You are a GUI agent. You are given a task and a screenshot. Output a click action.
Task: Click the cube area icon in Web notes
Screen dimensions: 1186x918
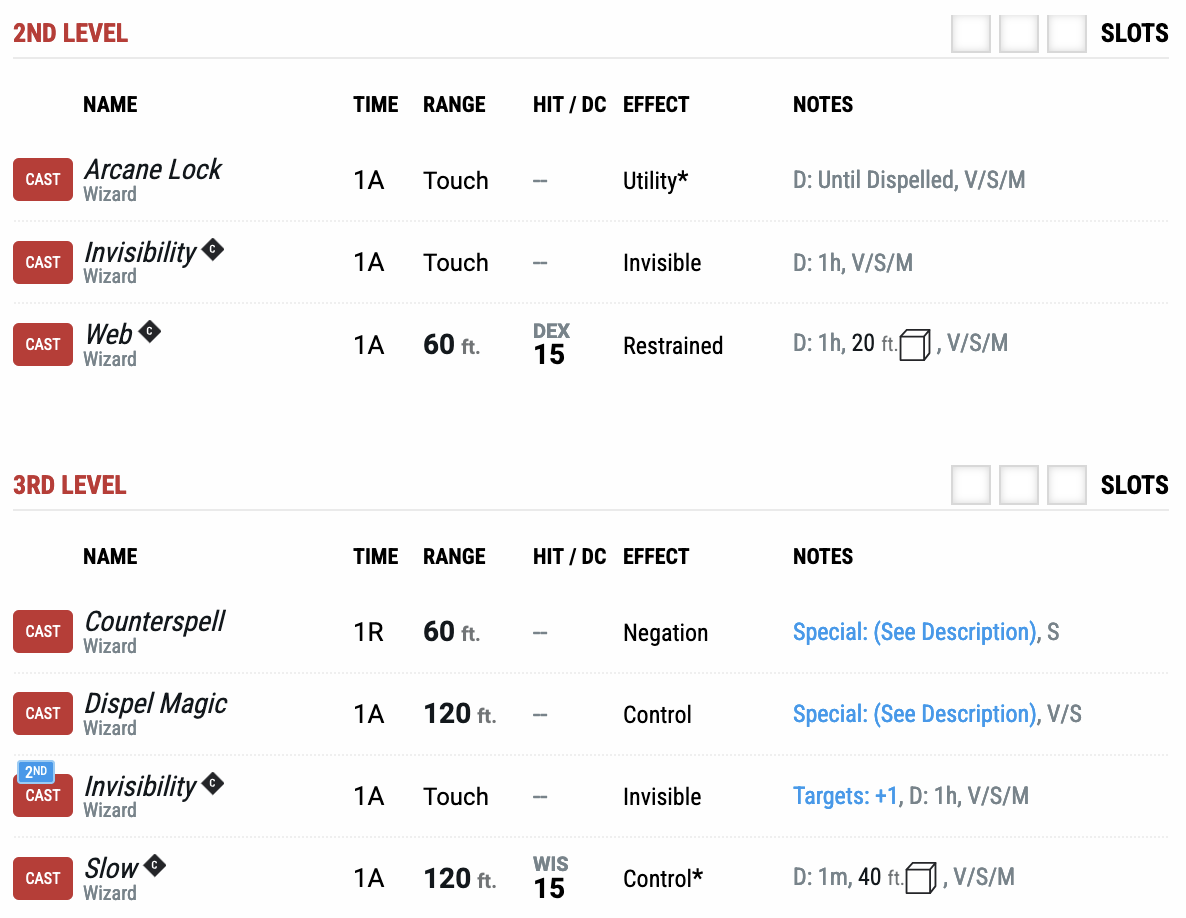[915, 346]
